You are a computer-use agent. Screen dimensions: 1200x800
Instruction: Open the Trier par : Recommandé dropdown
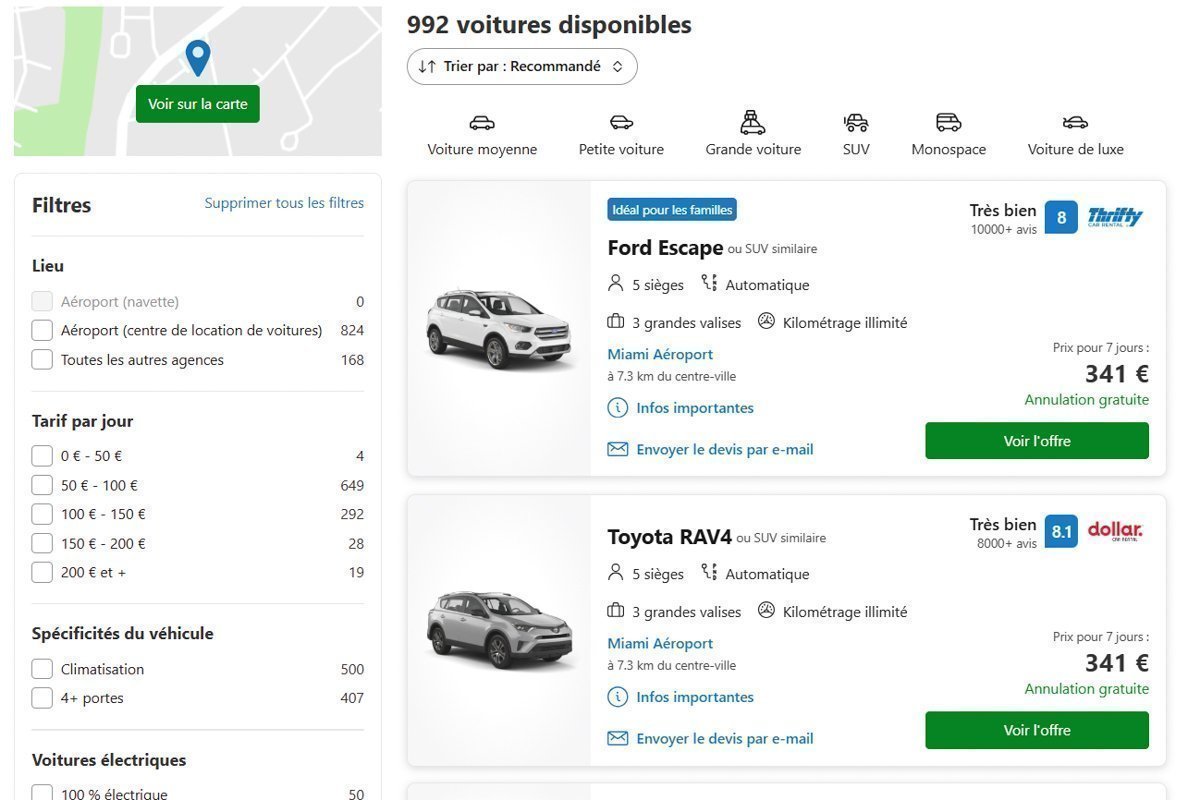(522, 67)
